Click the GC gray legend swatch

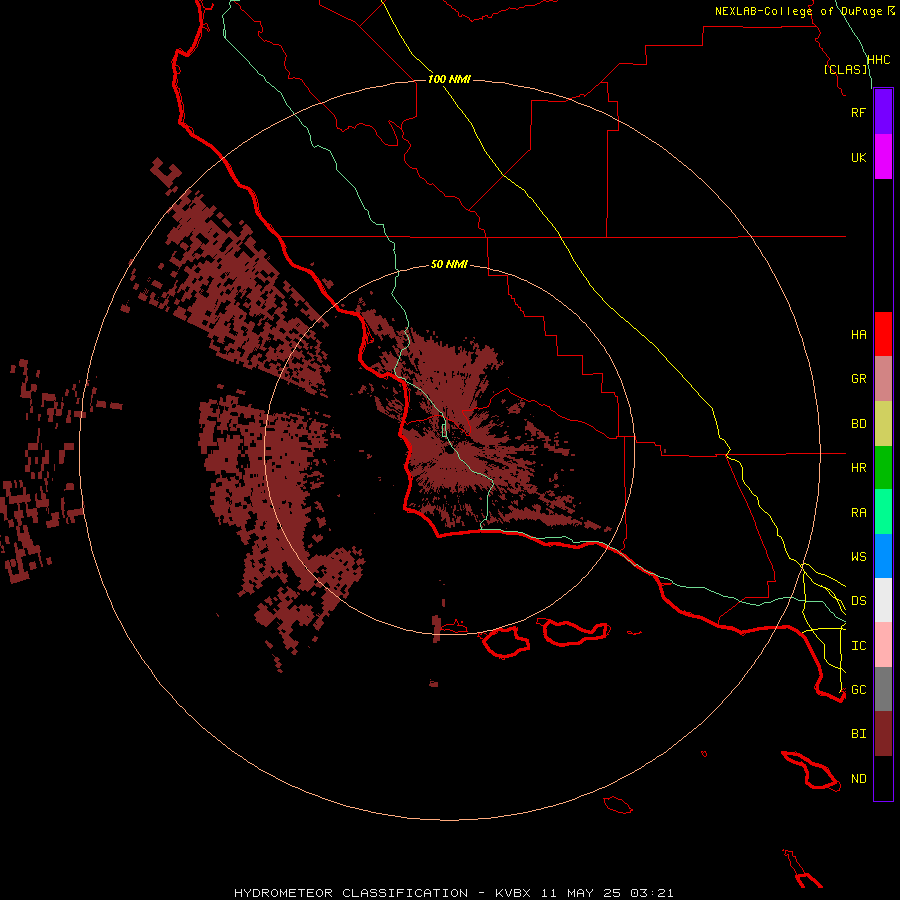click(883, 689)
